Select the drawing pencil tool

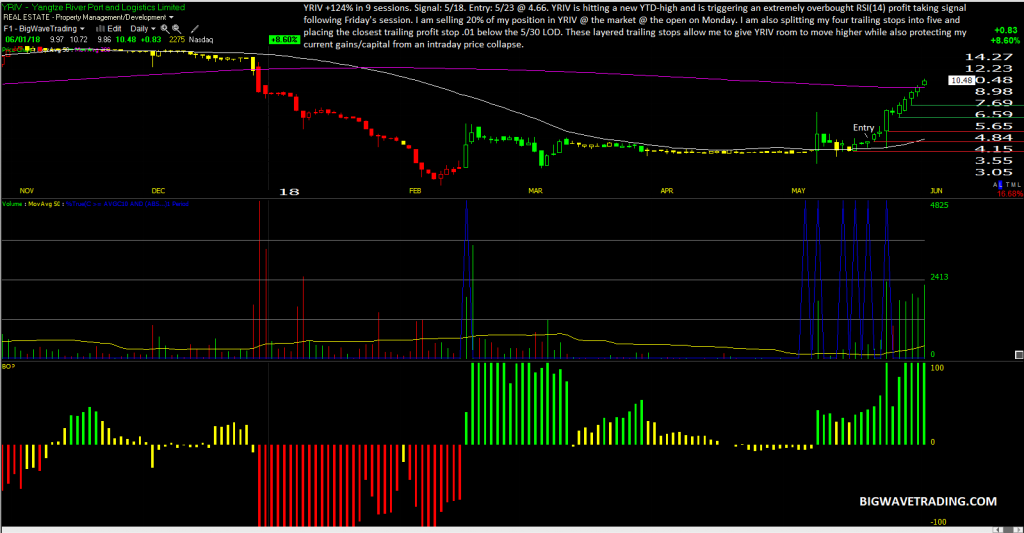(195, 29)
